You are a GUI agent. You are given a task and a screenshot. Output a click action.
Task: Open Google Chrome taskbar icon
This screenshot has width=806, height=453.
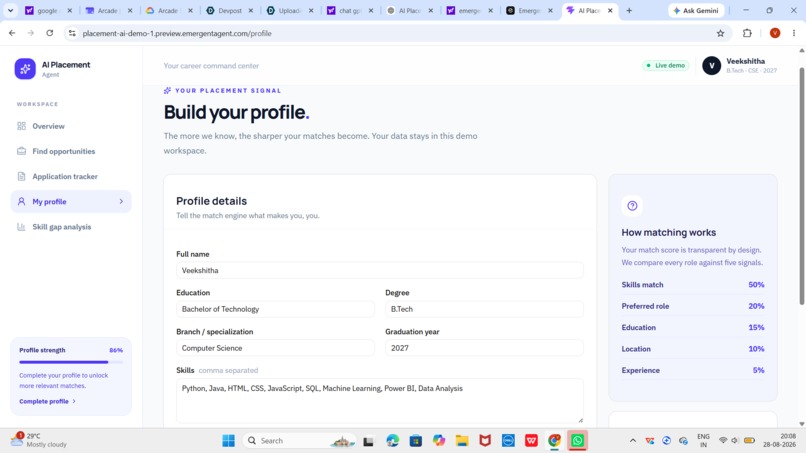(x=554, y=441)
